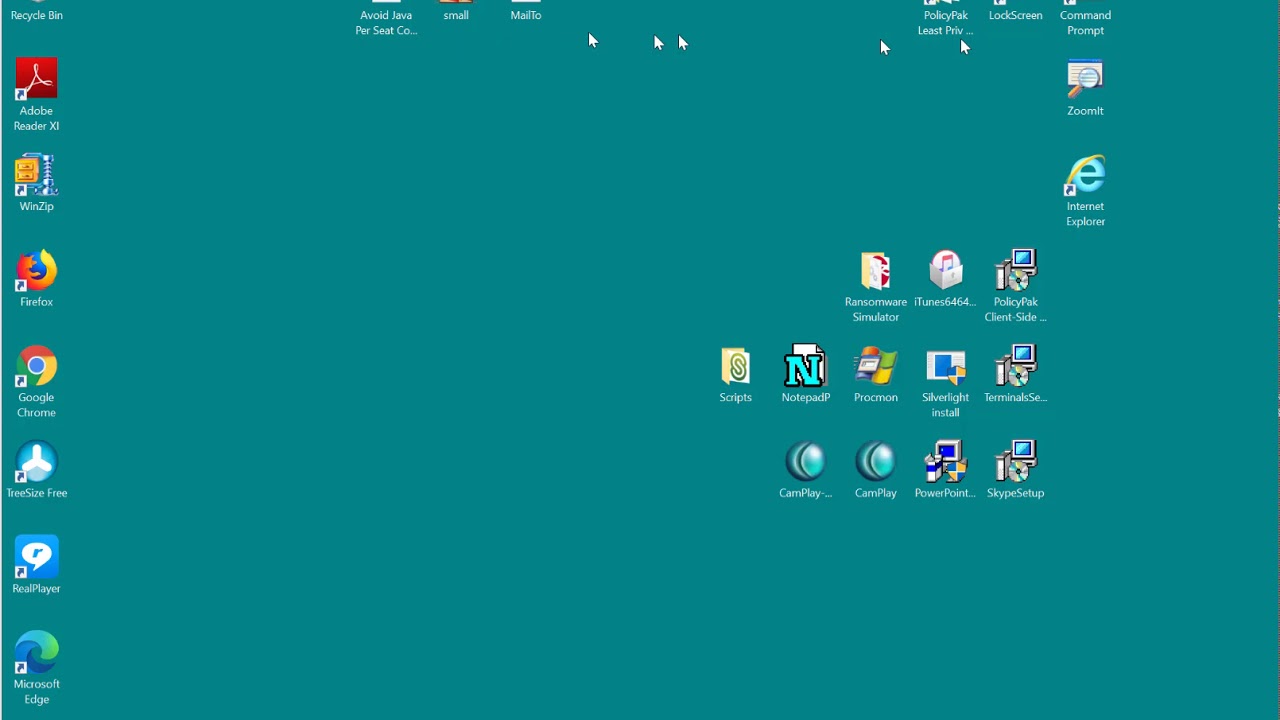Click the PolicyPak Least Priv label
The height and width of the screenshot is (720, 1280).
point(945,23)
